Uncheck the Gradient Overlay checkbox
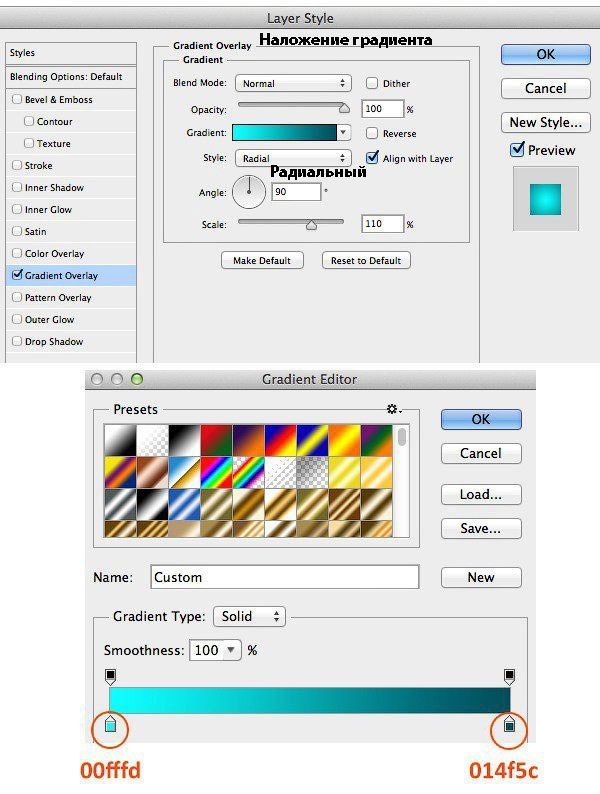This screenshot has width=600, height=794. (17, 274)
